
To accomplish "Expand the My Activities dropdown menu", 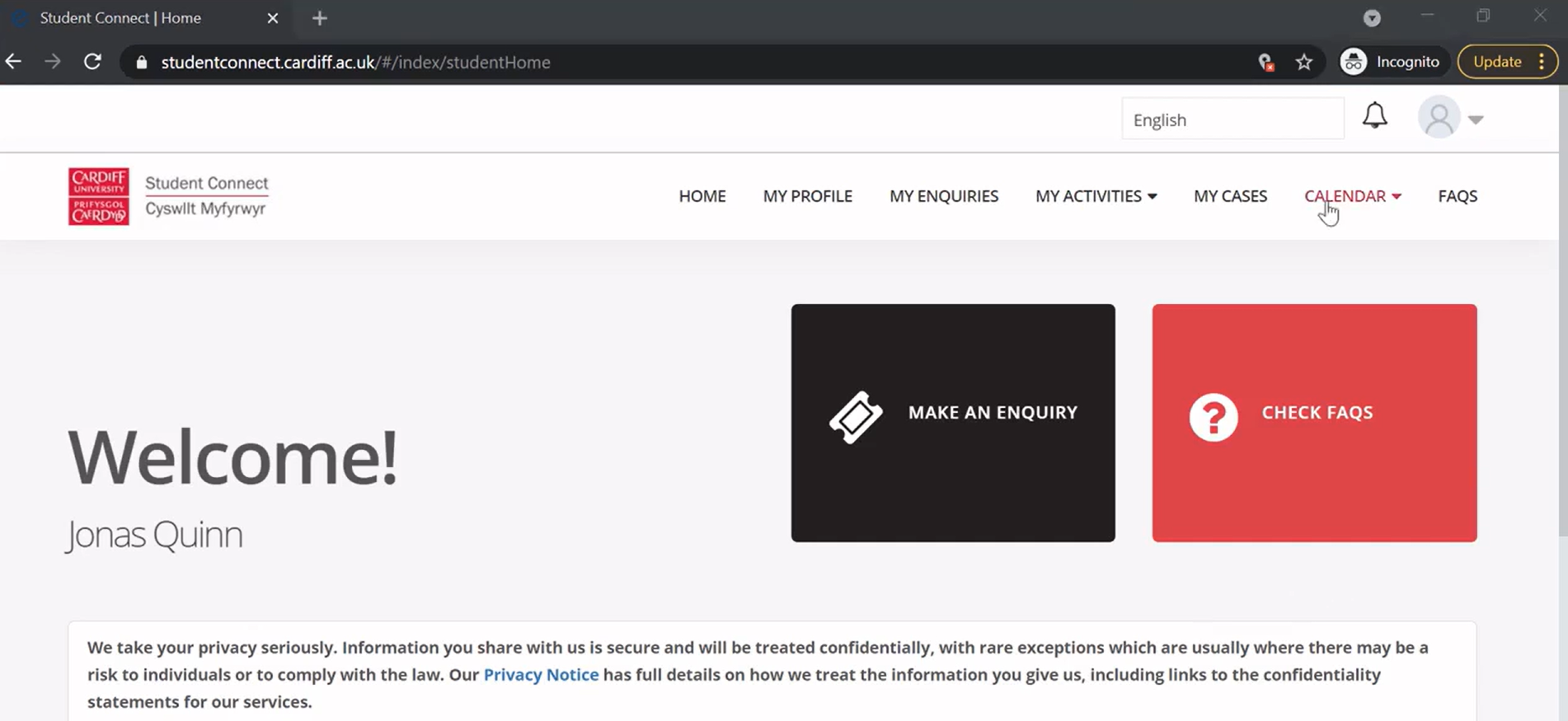I will click(x=1096, y=196).
